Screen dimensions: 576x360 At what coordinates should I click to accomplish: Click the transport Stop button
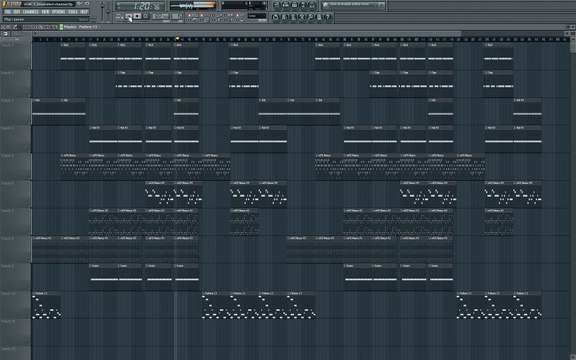[137, 17]
